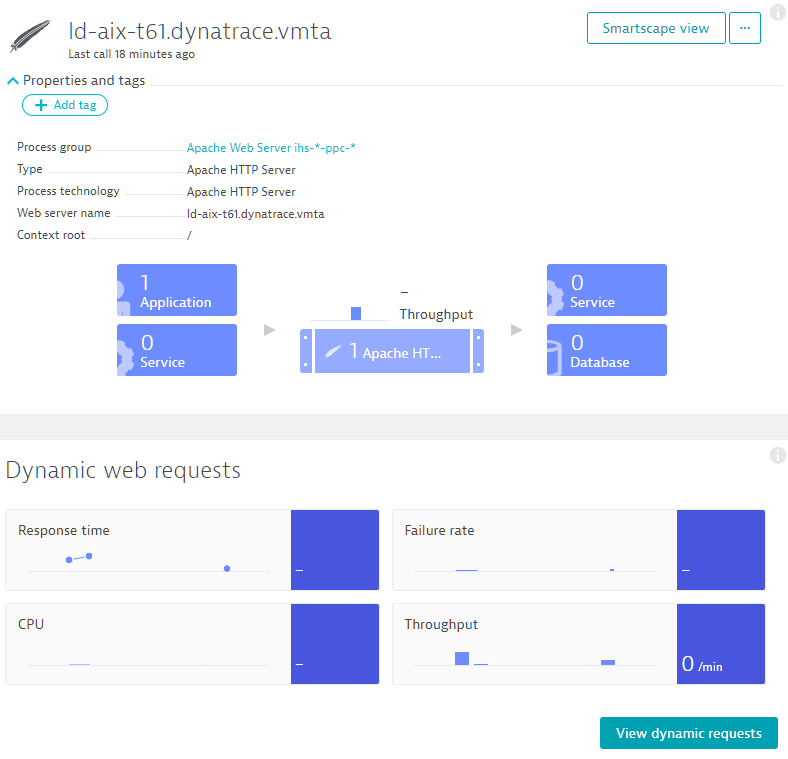Click the Apache feather icon beside the title
Image resolution: width=788 pixels, height=759 pixels.
click(31, 37)
